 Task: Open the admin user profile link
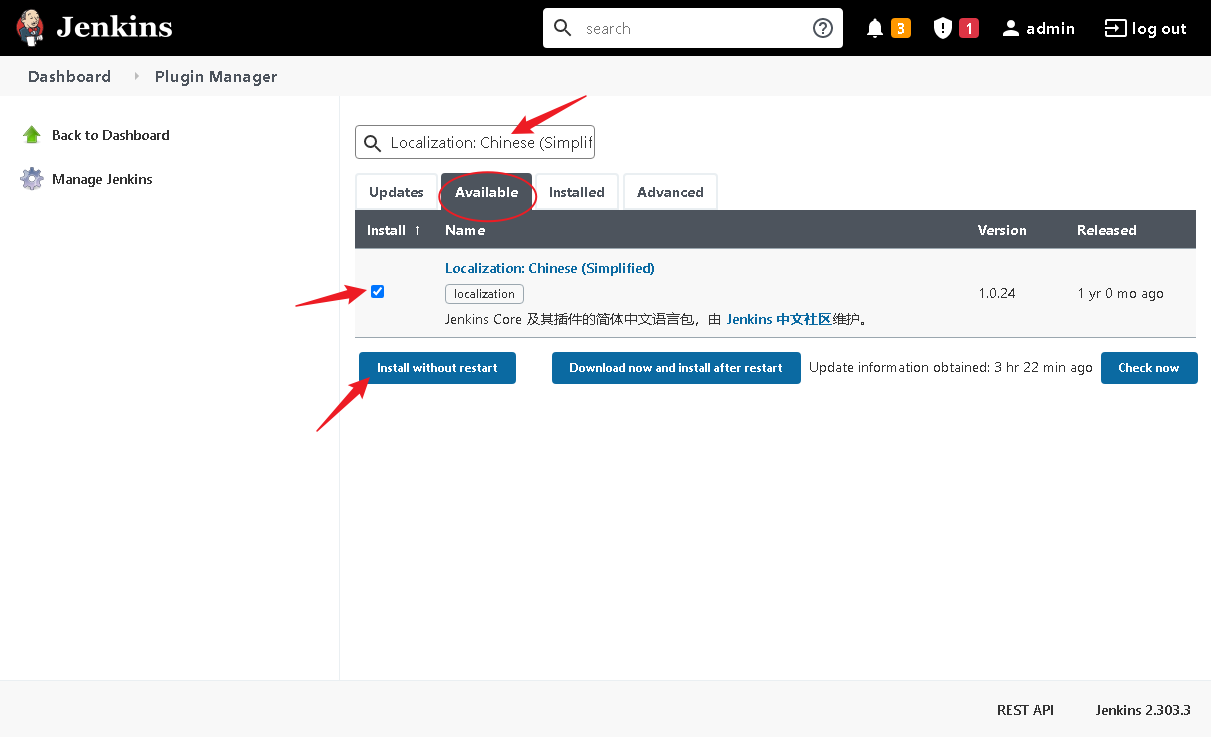tap(1050, 28)
